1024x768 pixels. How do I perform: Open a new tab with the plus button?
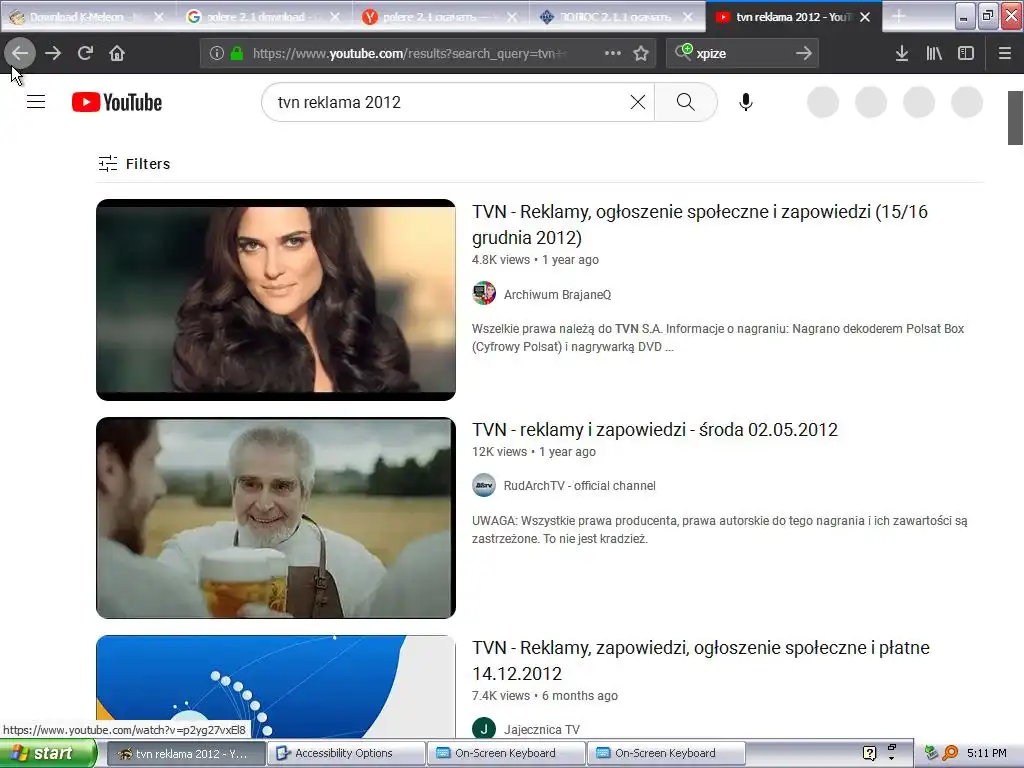pyautogui.click(x=899, y=16)
